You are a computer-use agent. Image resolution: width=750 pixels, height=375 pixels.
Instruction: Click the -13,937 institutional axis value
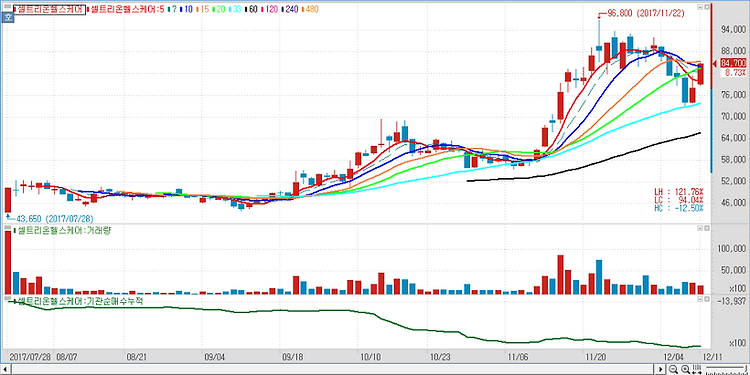click(x=732, y=301)
